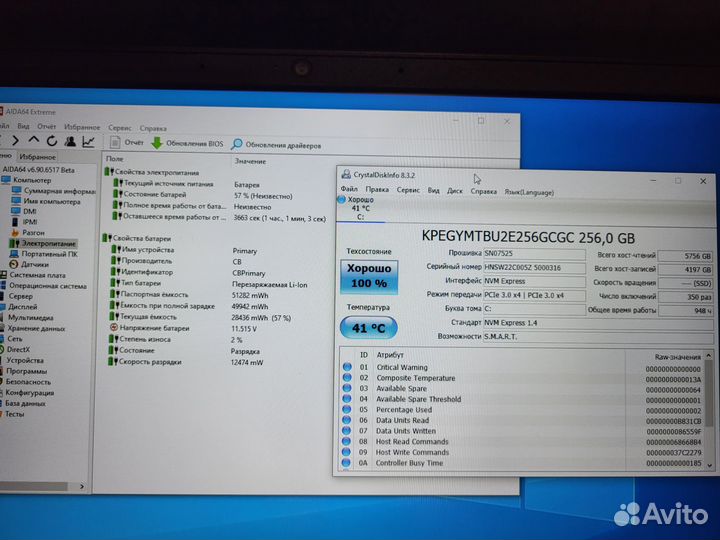Click Режим передачи PCIe field
Screen dimensions: 720x540
[534, 295]
